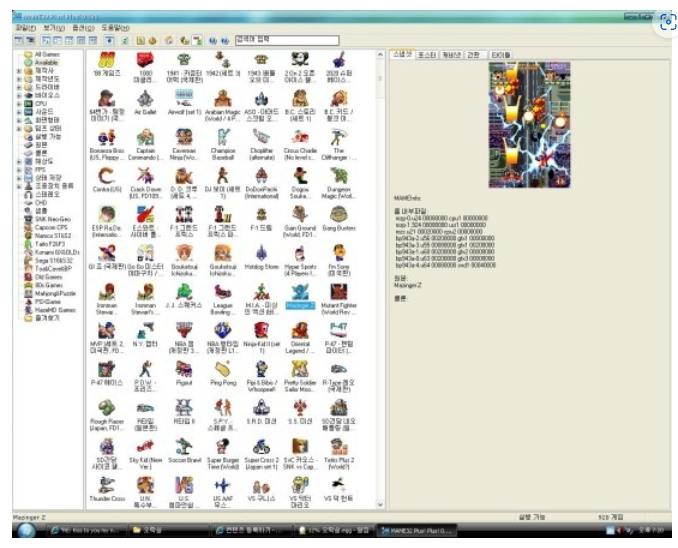The height and width of the screenshot is (548, 678).
Task: Click the game list scrollbar down arrow
Action: point(380,504)
